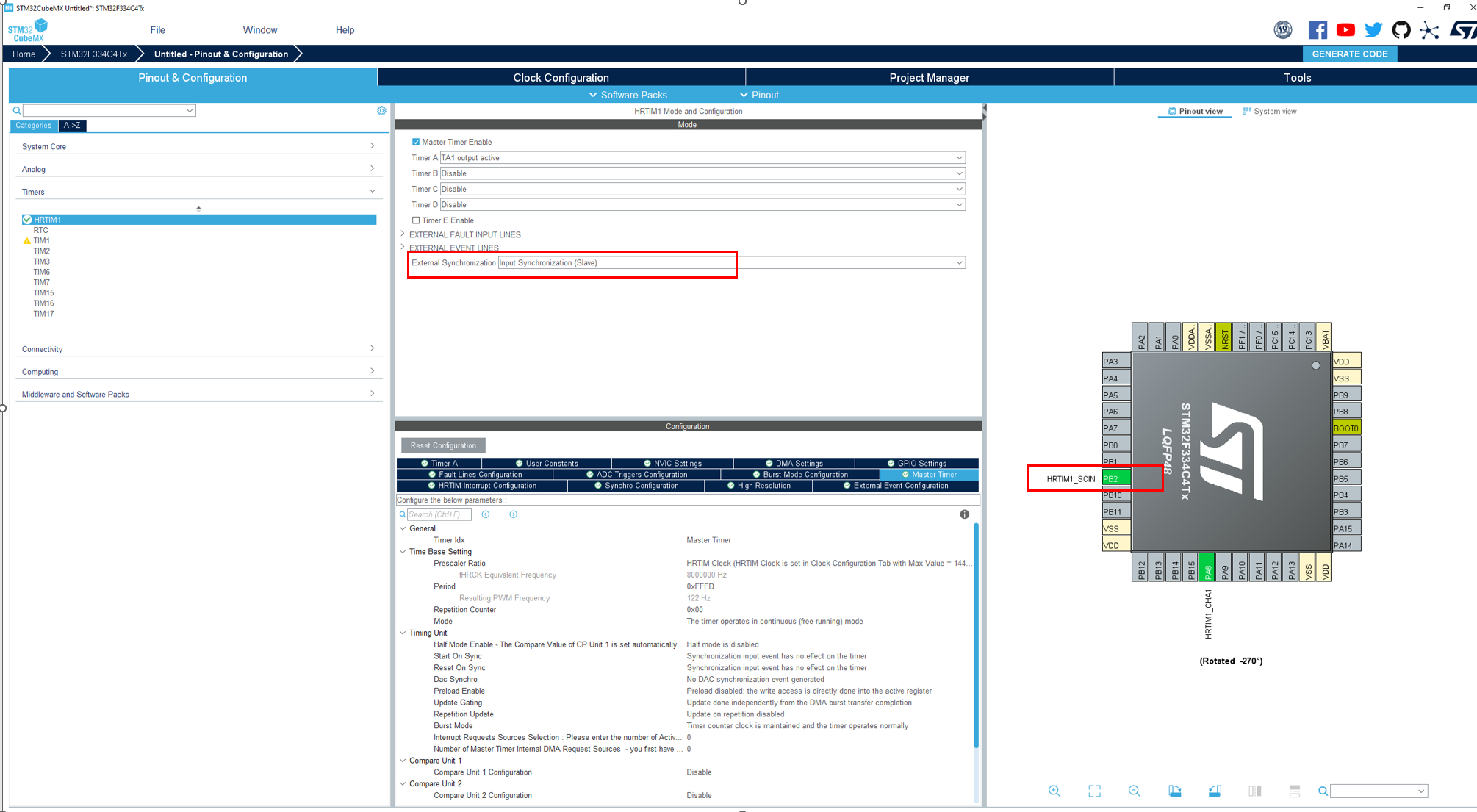1477x812 pixels.
Task: Switch to the Clock Configuration tab
Action: coord(561,77)
